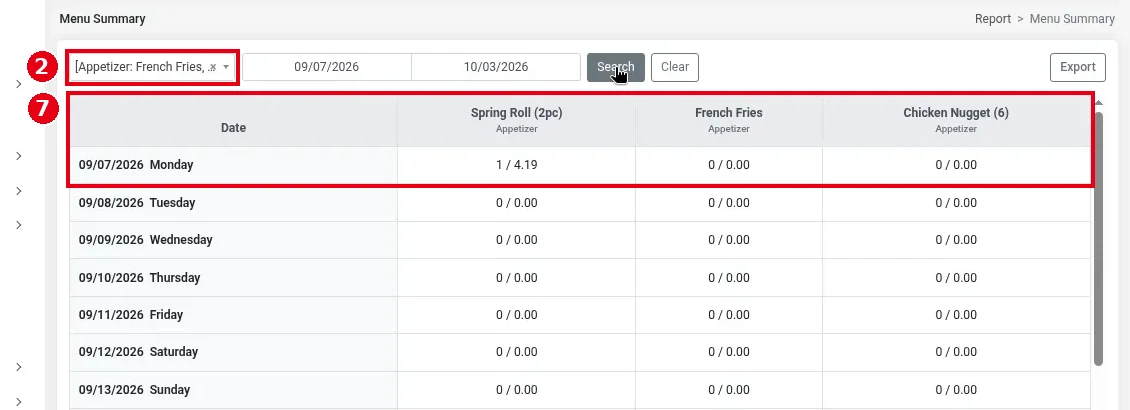Click the Chicken Nugget value in the Wednesday row

click(x=956, y=240)
